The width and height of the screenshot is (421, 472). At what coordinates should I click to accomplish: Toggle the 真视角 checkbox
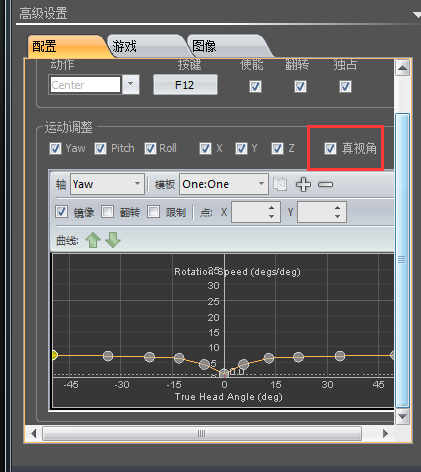click(330, 148)
